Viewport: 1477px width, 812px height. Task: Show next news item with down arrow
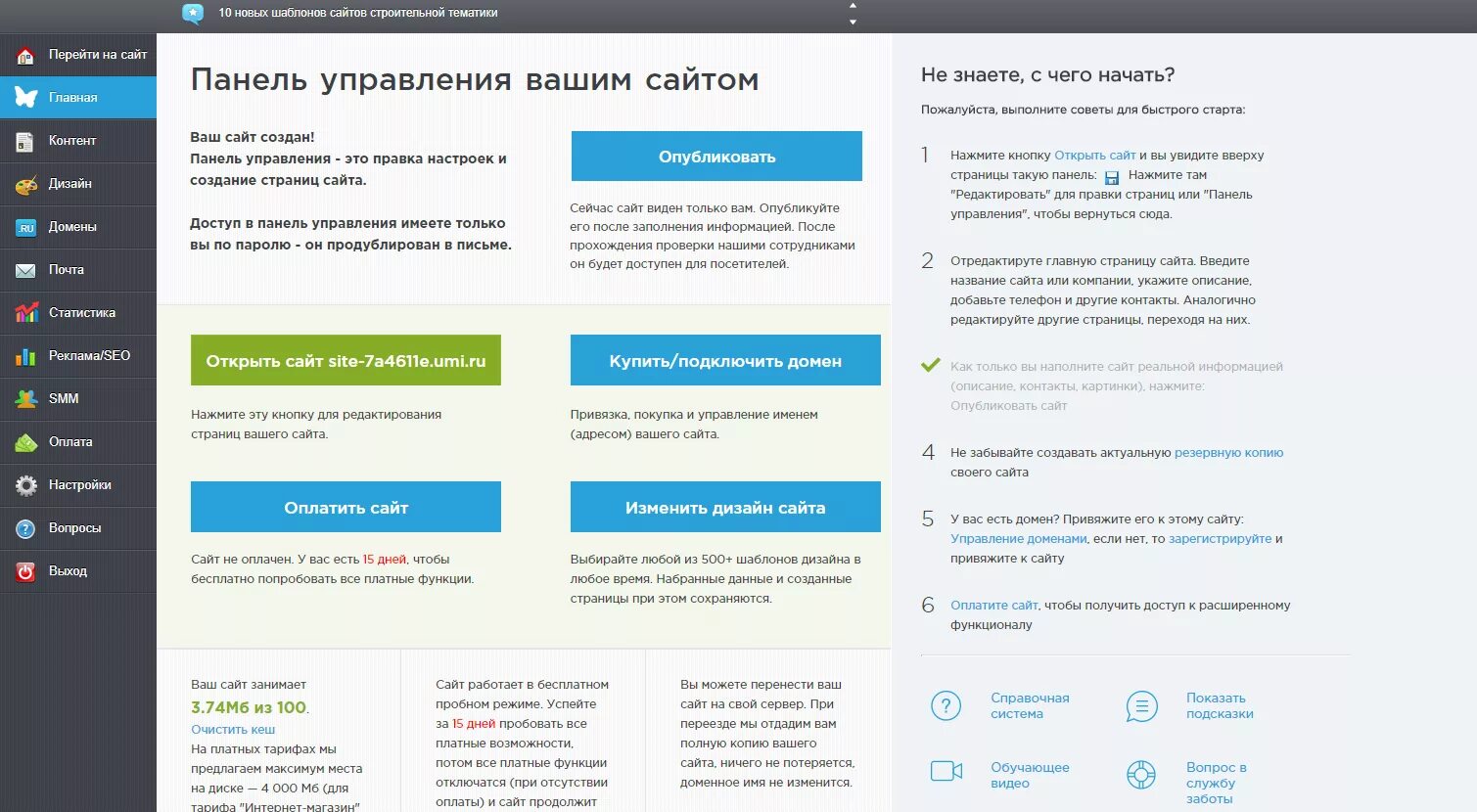click(853, 22)
